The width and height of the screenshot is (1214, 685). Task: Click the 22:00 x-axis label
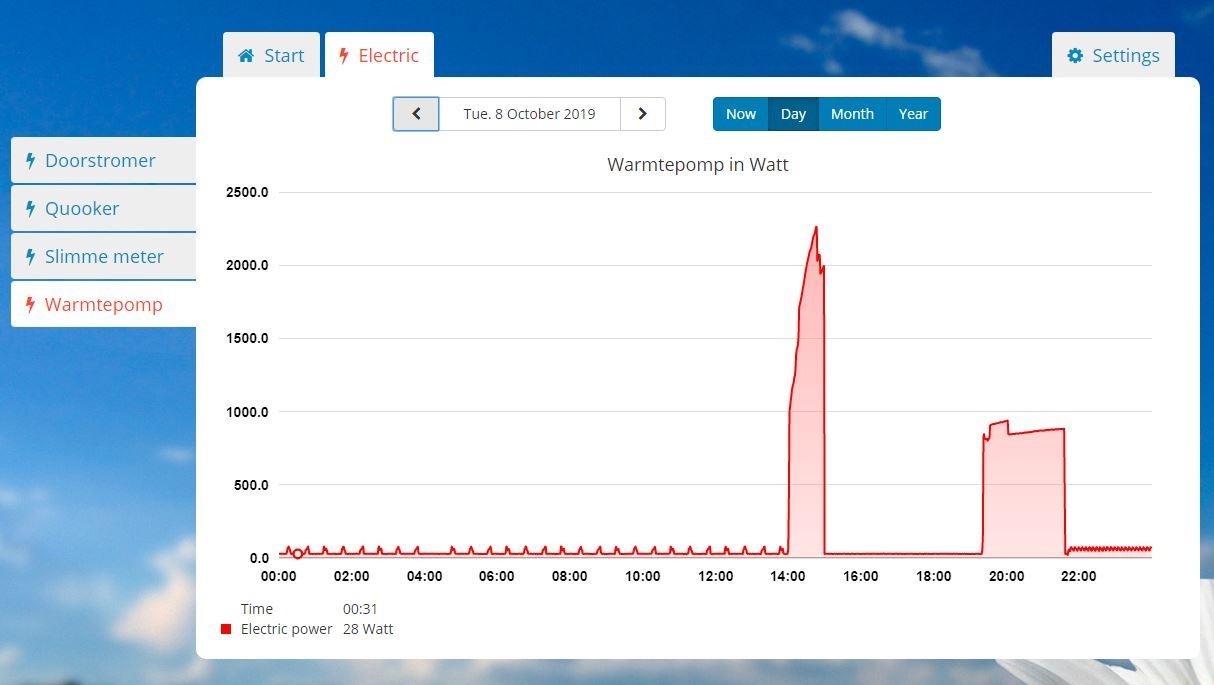(1078, 576)
